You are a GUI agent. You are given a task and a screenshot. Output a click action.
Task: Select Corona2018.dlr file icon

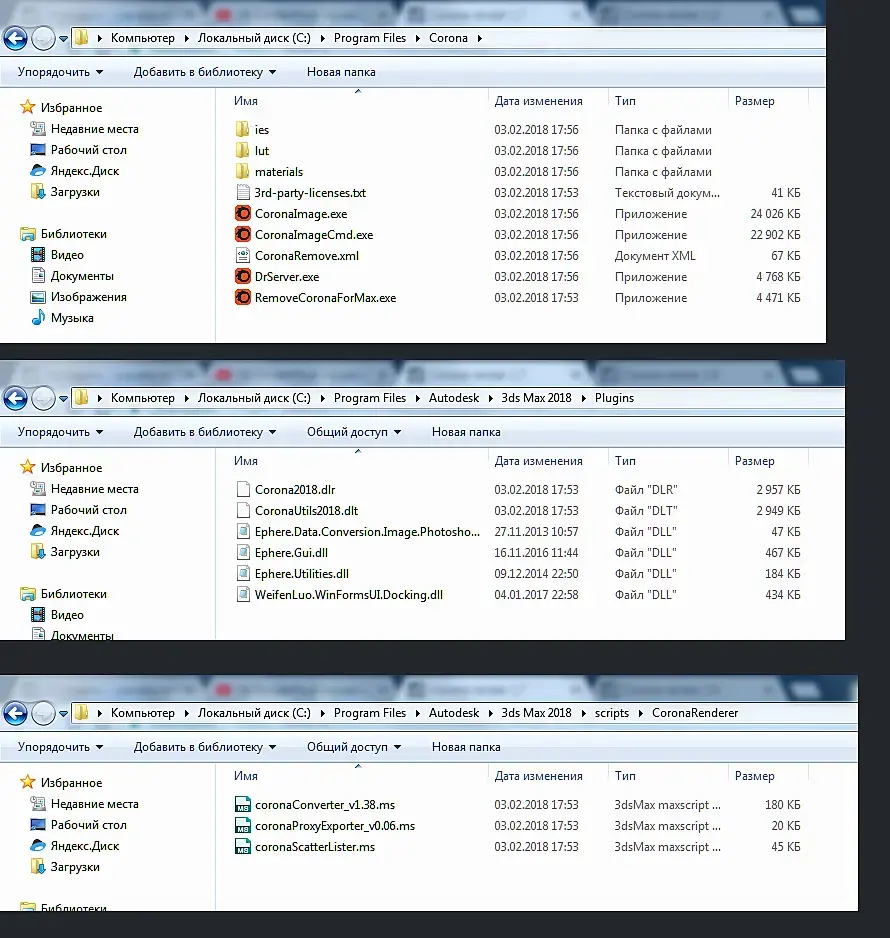242,489
